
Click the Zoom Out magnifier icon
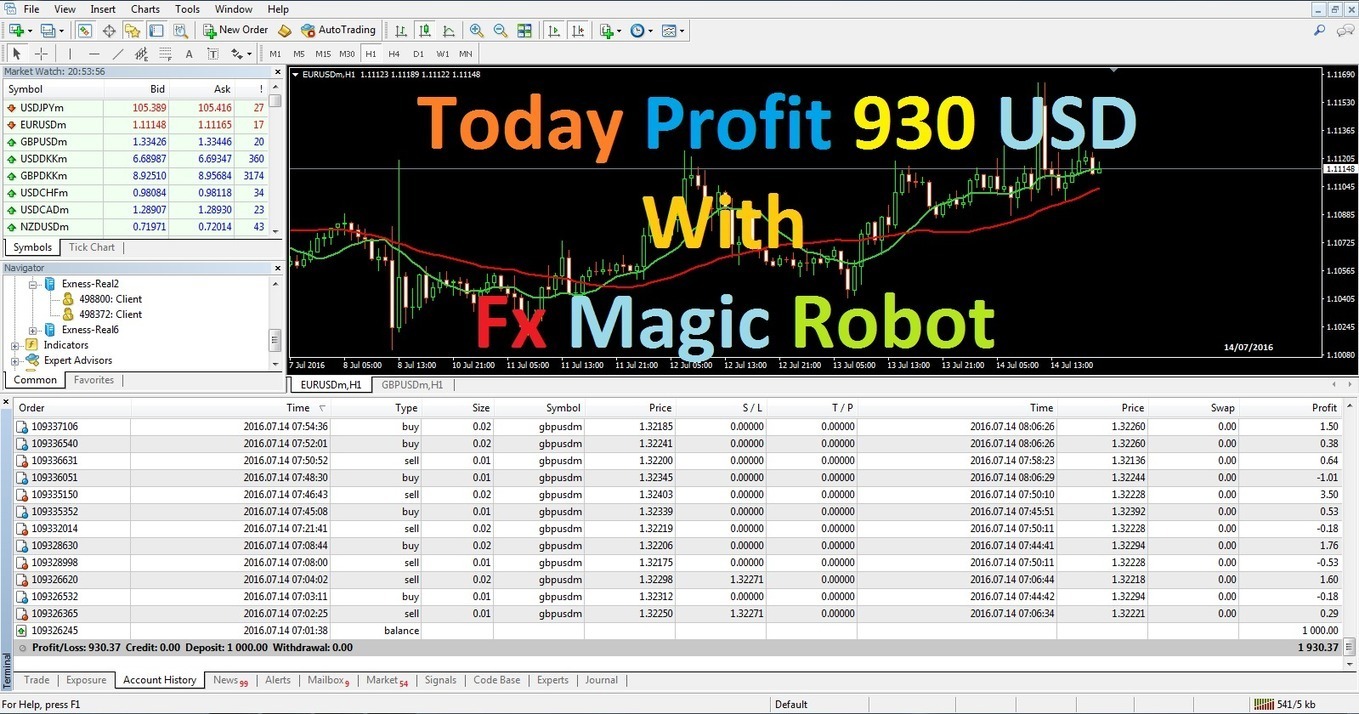[500, 31]
